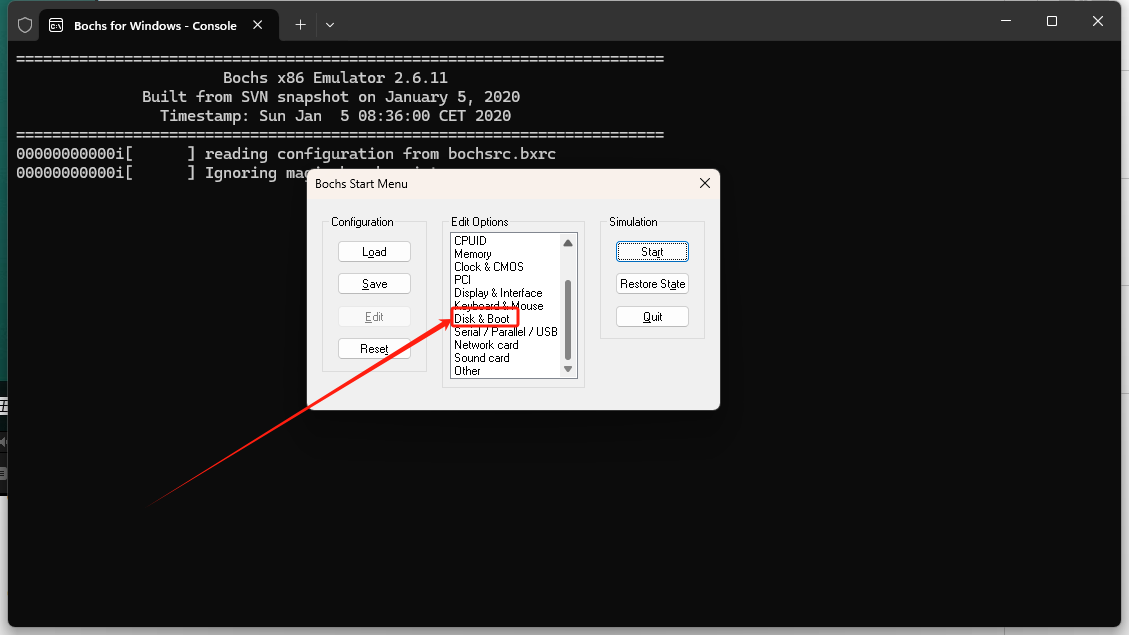
Task: Click the Restore State button
Action: click(x=652, y=284)
